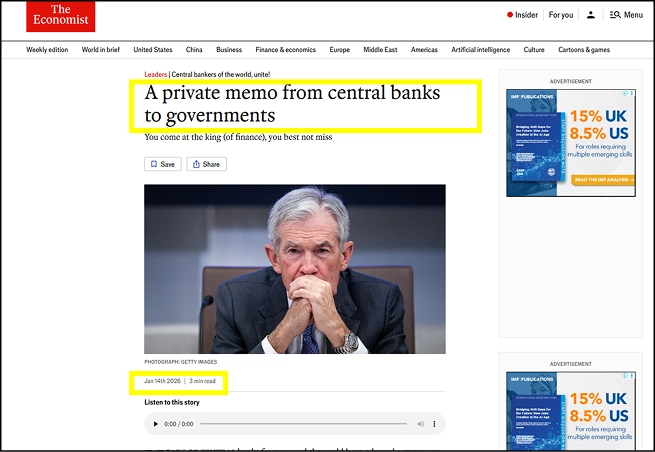The height and width of the screenshot is (452, 655).
Task: Go to Weekly edition
Action: tap(47, 50)
